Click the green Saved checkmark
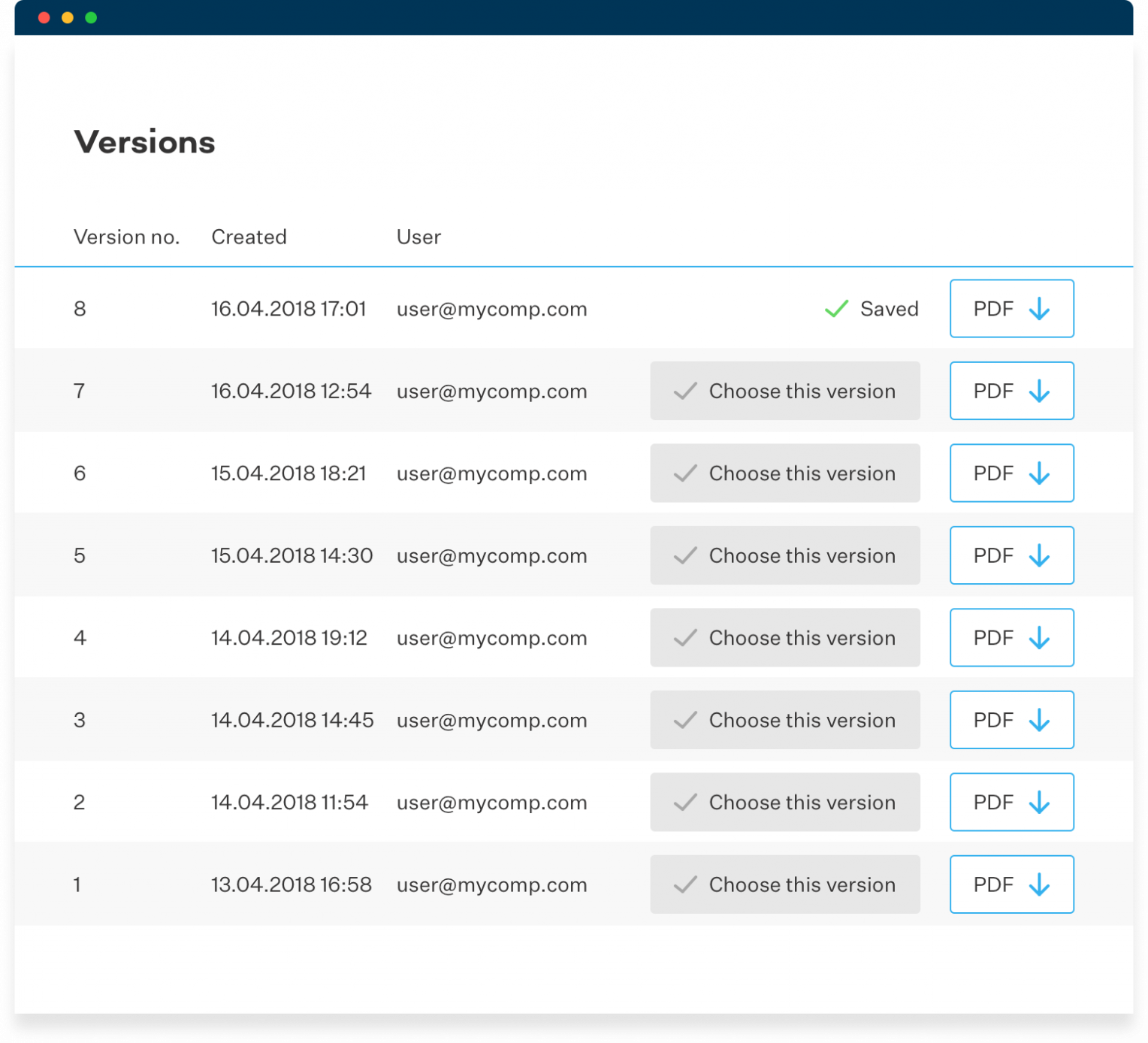 point(836,309)
